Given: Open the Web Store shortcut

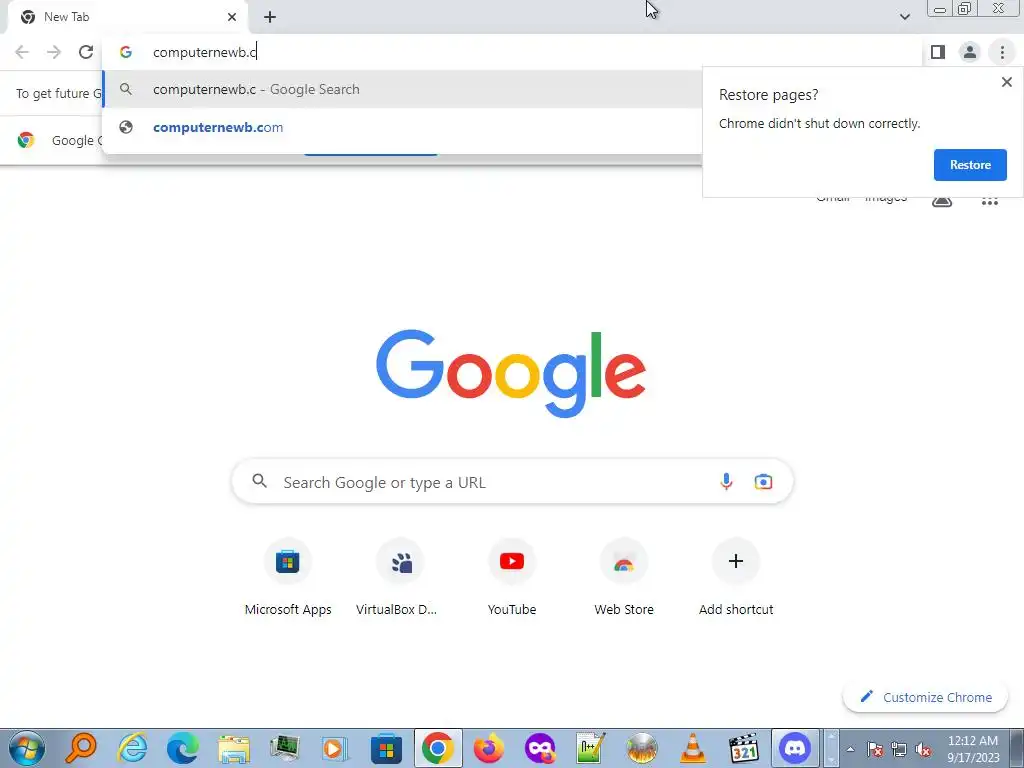Looking at the screenshot, I should click(x=624, y=579).
